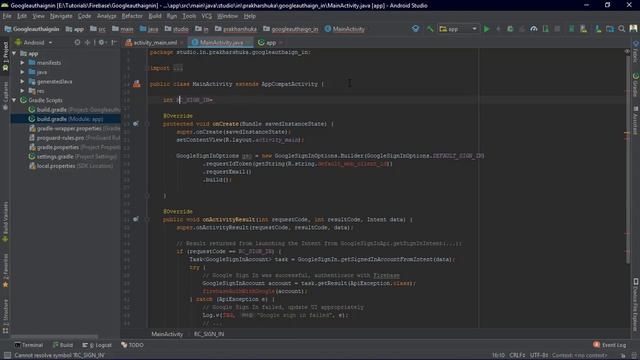Select gradle-wrapper.properties file
The height and width of the screenshot is (360, 640).
[x=74, y=129]
